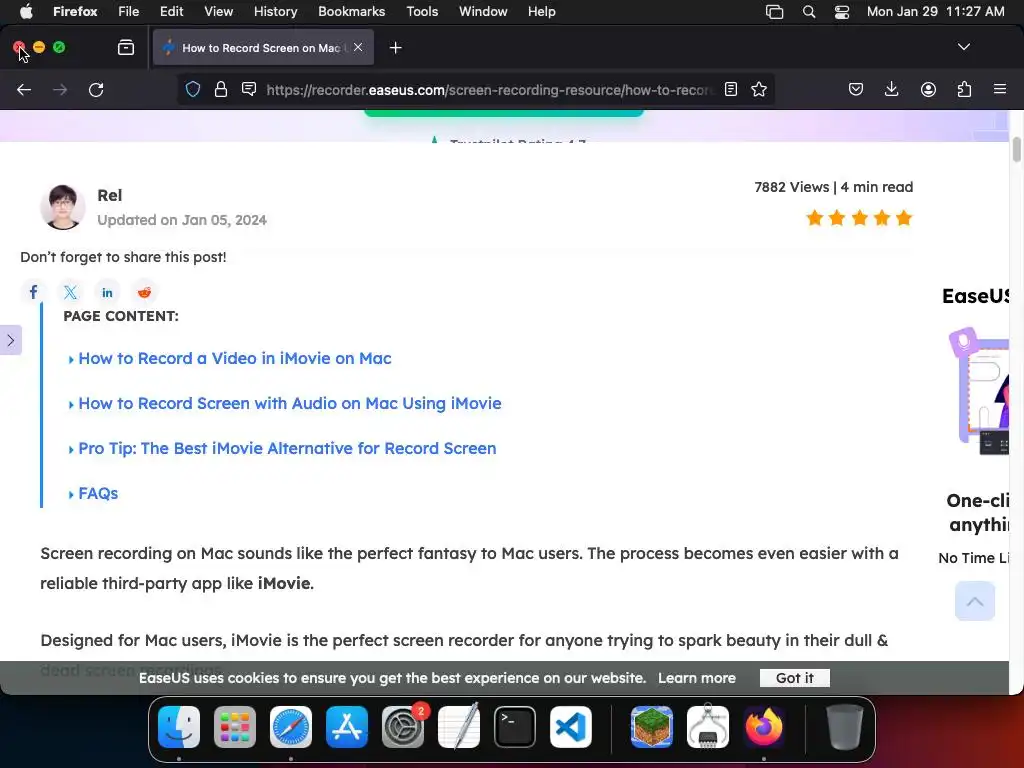Open the Firefox View tab icon
1024x768 pixels.
click(126, 47)
